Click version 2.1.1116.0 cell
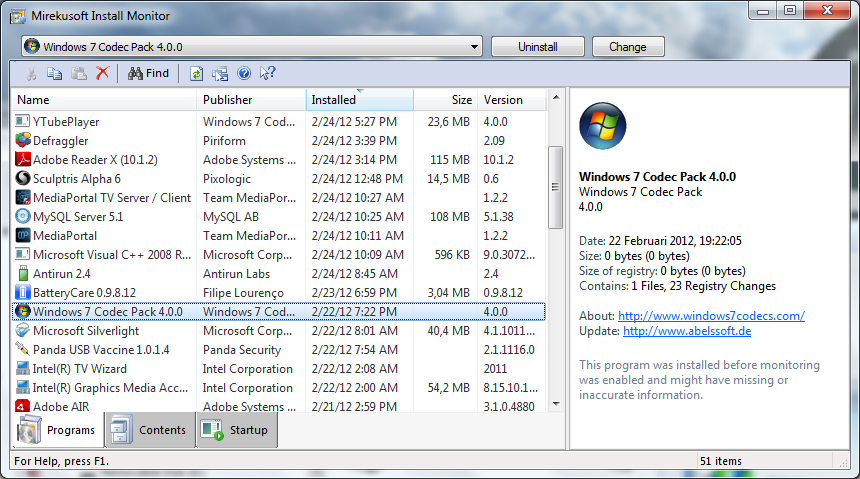The image size is (860, 479). [x=508, y=350]
